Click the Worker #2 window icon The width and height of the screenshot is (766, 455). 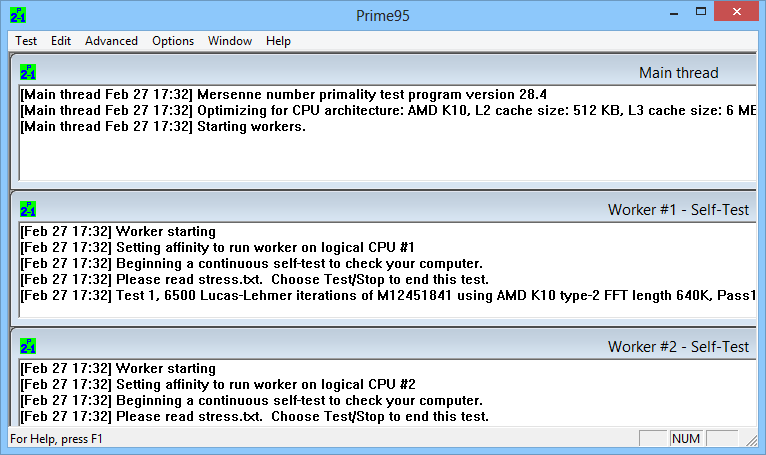(x=28, y=346)
